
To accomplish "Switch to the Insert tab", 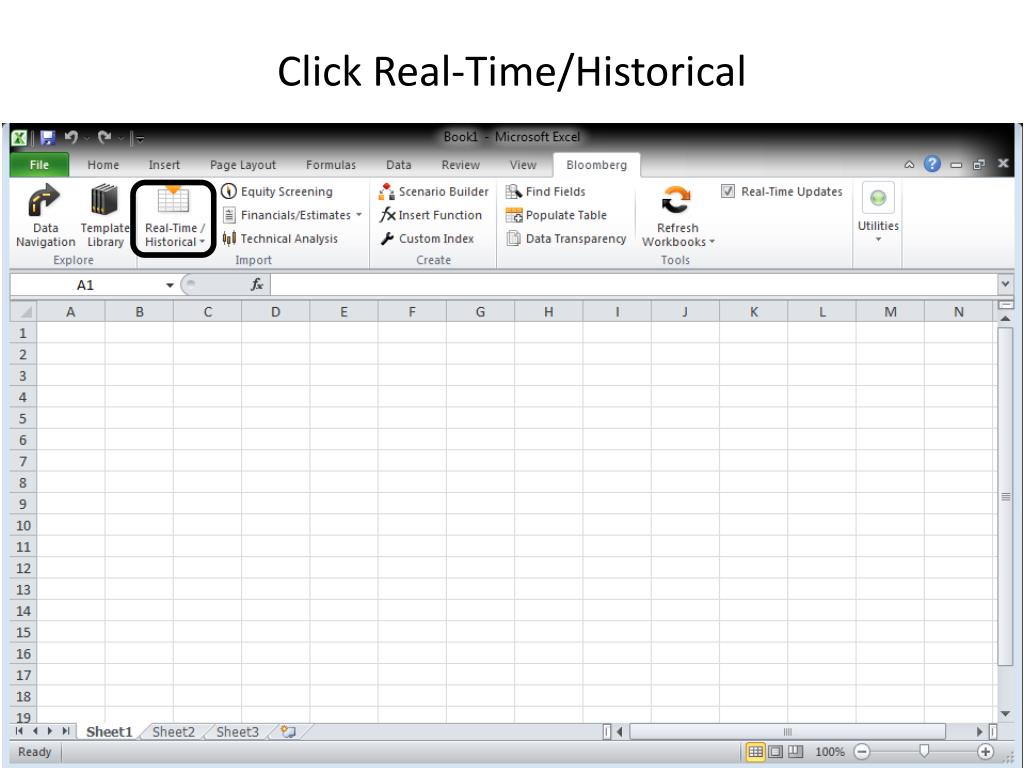I will pos(164,165).
